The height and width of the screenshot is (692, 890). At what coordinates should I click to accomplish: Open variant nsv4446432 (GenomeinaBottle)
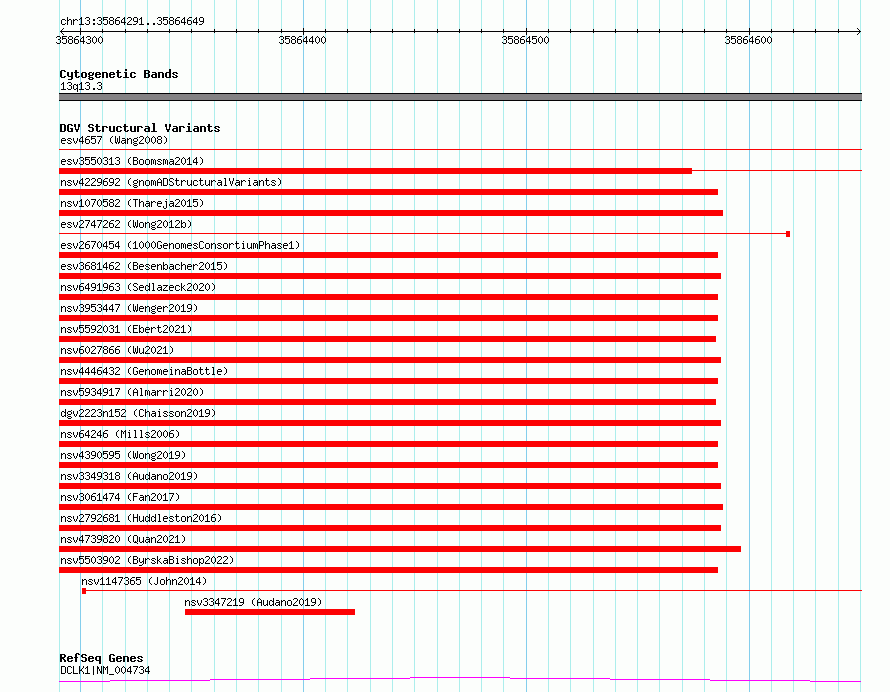coord(144,371)
